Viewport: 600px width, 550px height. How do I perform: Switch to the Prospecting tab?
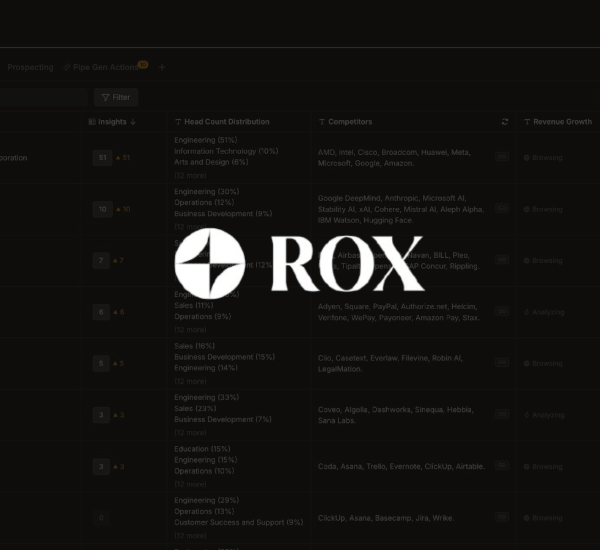30,67
